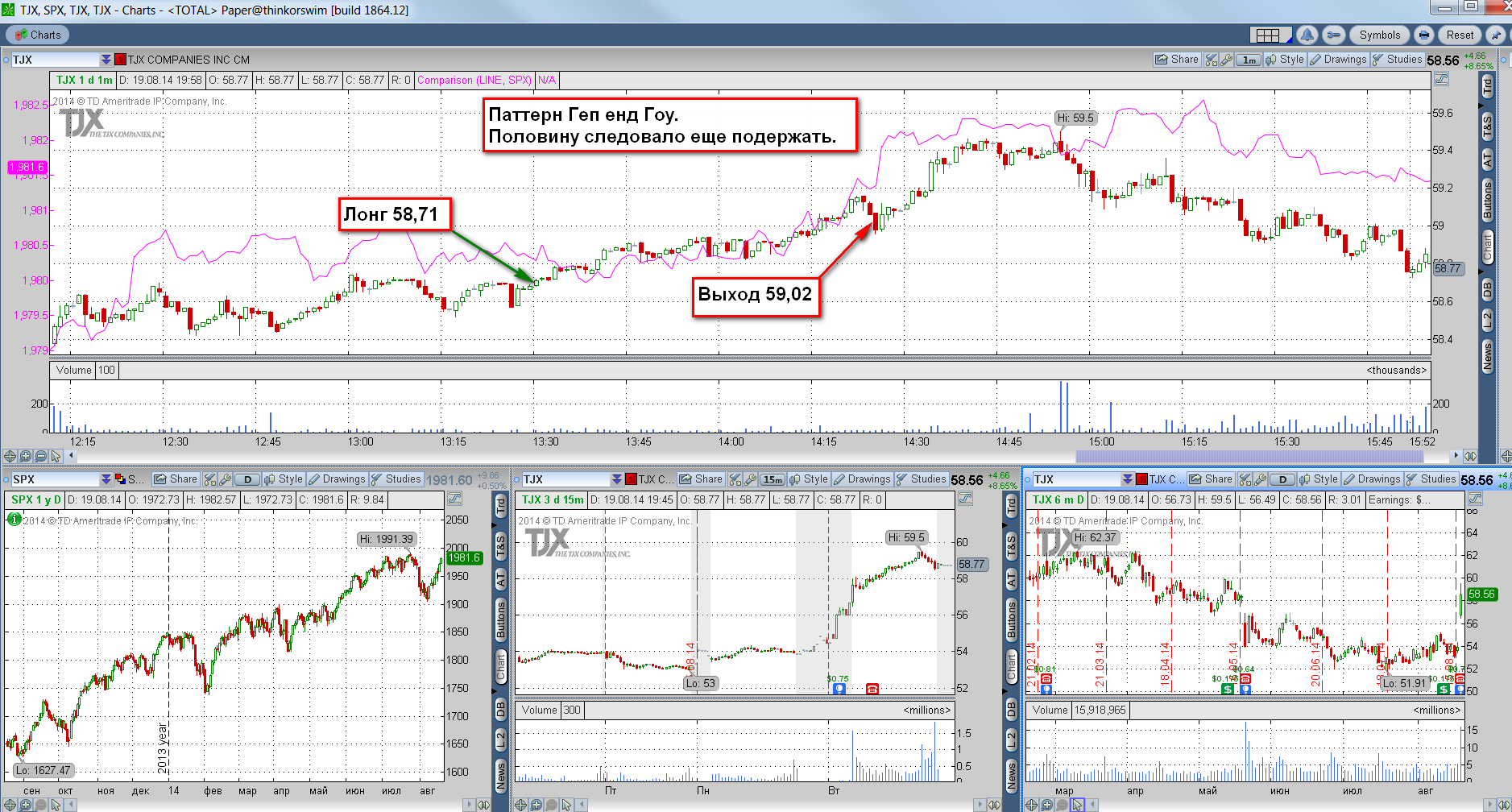Toggle T&S sidebar tab of main chart
The image size is (1512, 812).
(x=1488, y=126)
